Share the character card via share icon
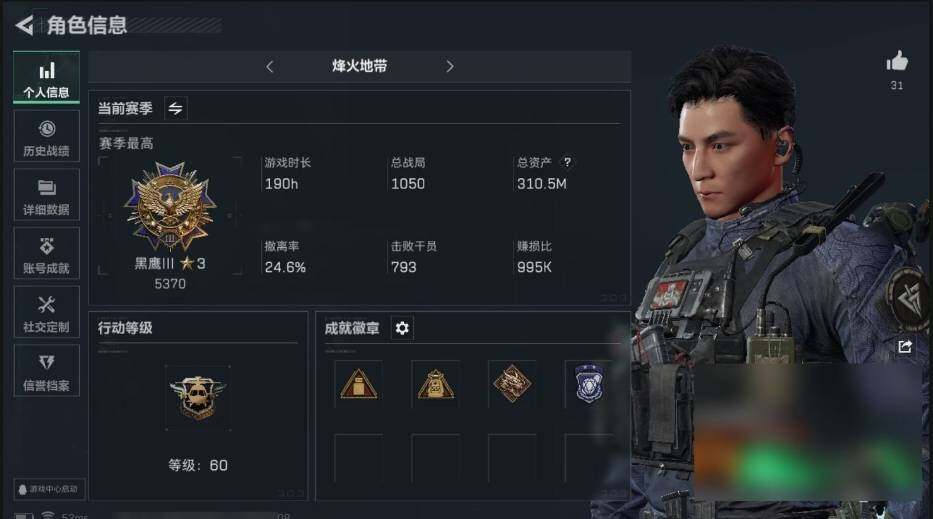The height and width of the screenshot is (519, 933). pos(905,346)
